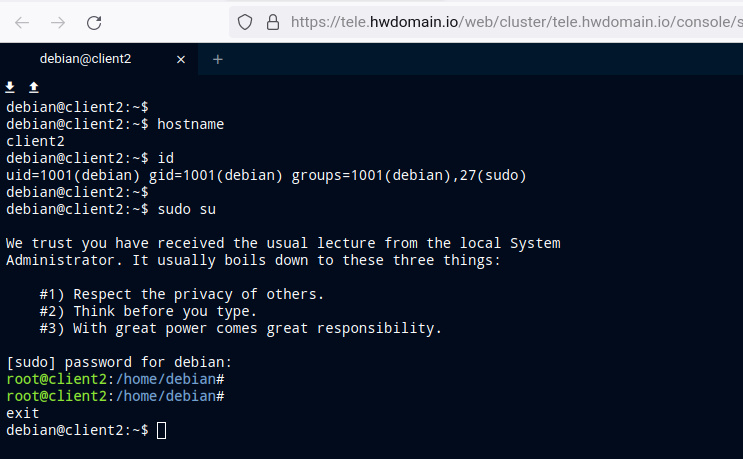Click the uid=1001(debian) output line

(x=266, y=175)
